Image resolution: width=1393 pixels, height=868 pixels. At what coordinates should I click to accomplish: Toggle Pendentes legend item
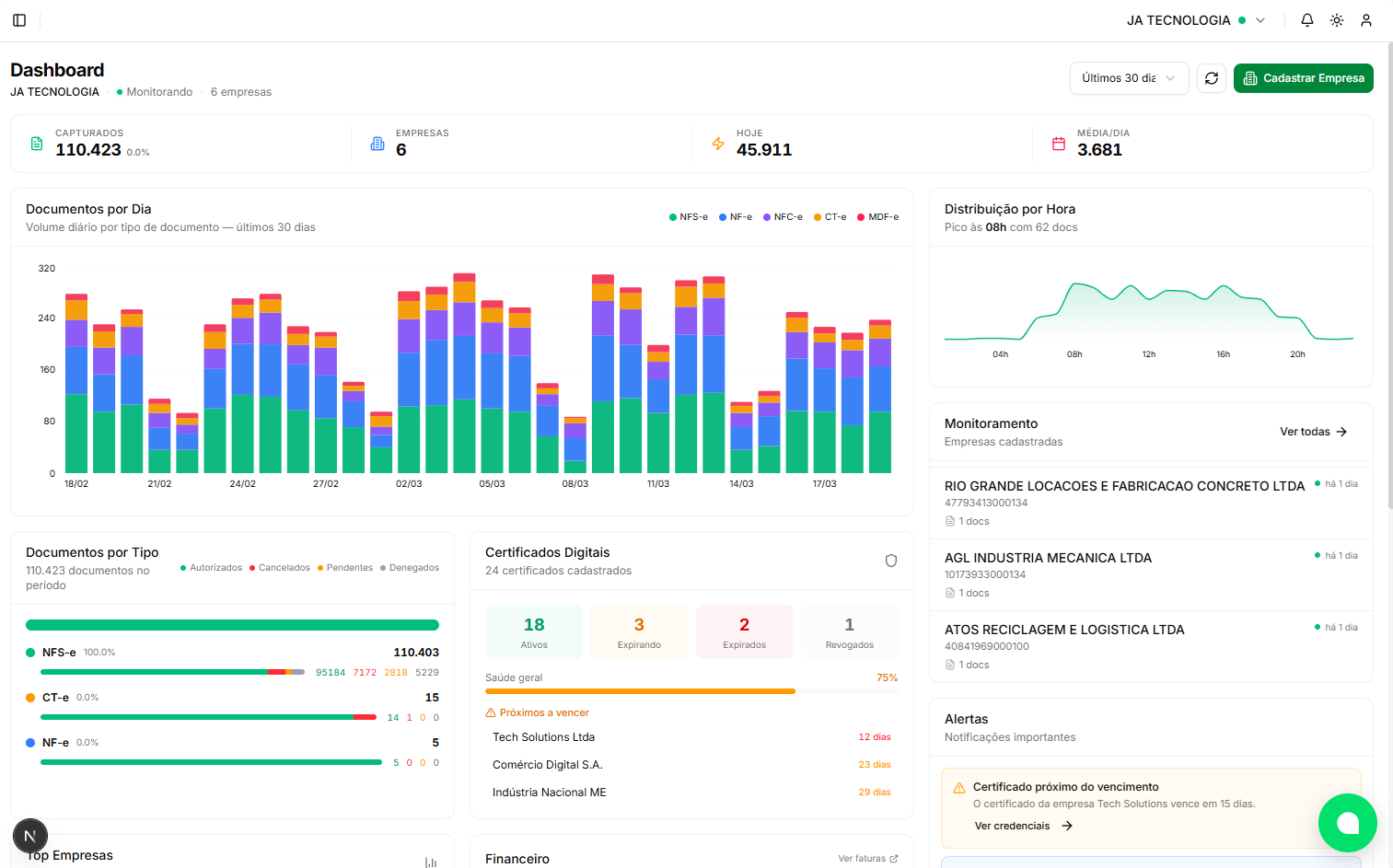click(345, 568)
